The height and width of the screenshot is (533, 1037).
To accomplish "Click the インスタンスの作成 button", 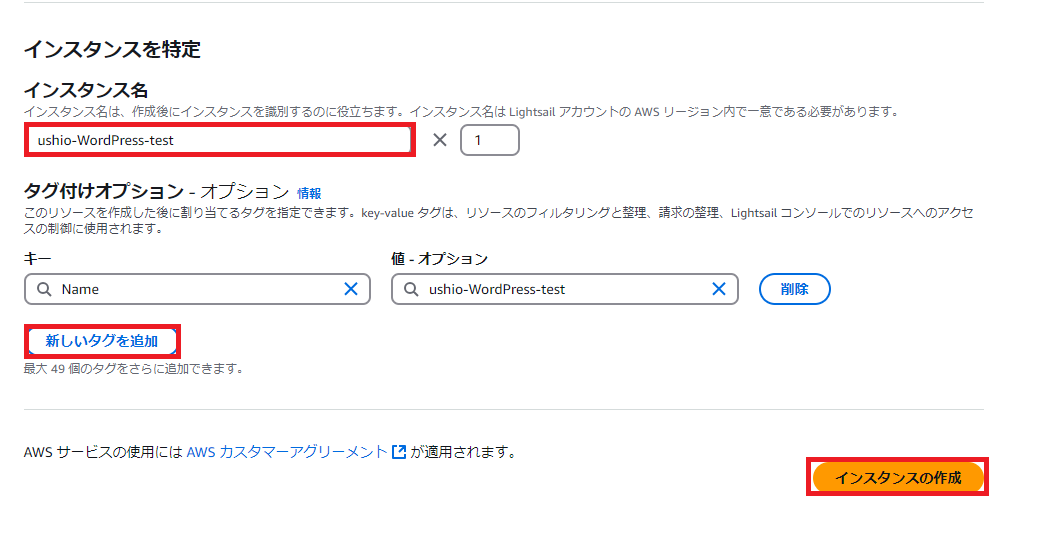I will pyautogui.click(x=897, y=477).
